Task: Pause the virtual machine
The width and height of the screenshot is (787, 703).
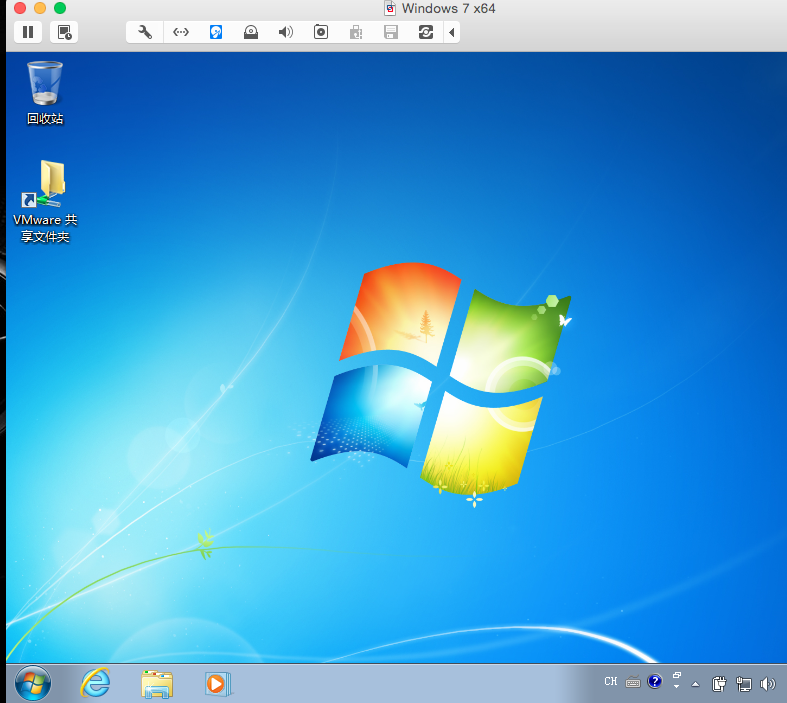Action: 28,33
